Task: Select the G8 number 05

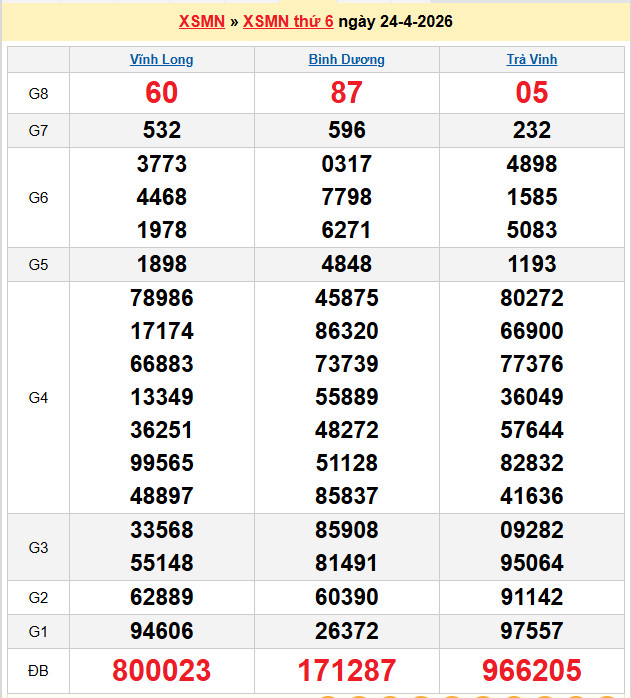Action: click(x=532, y=93)
